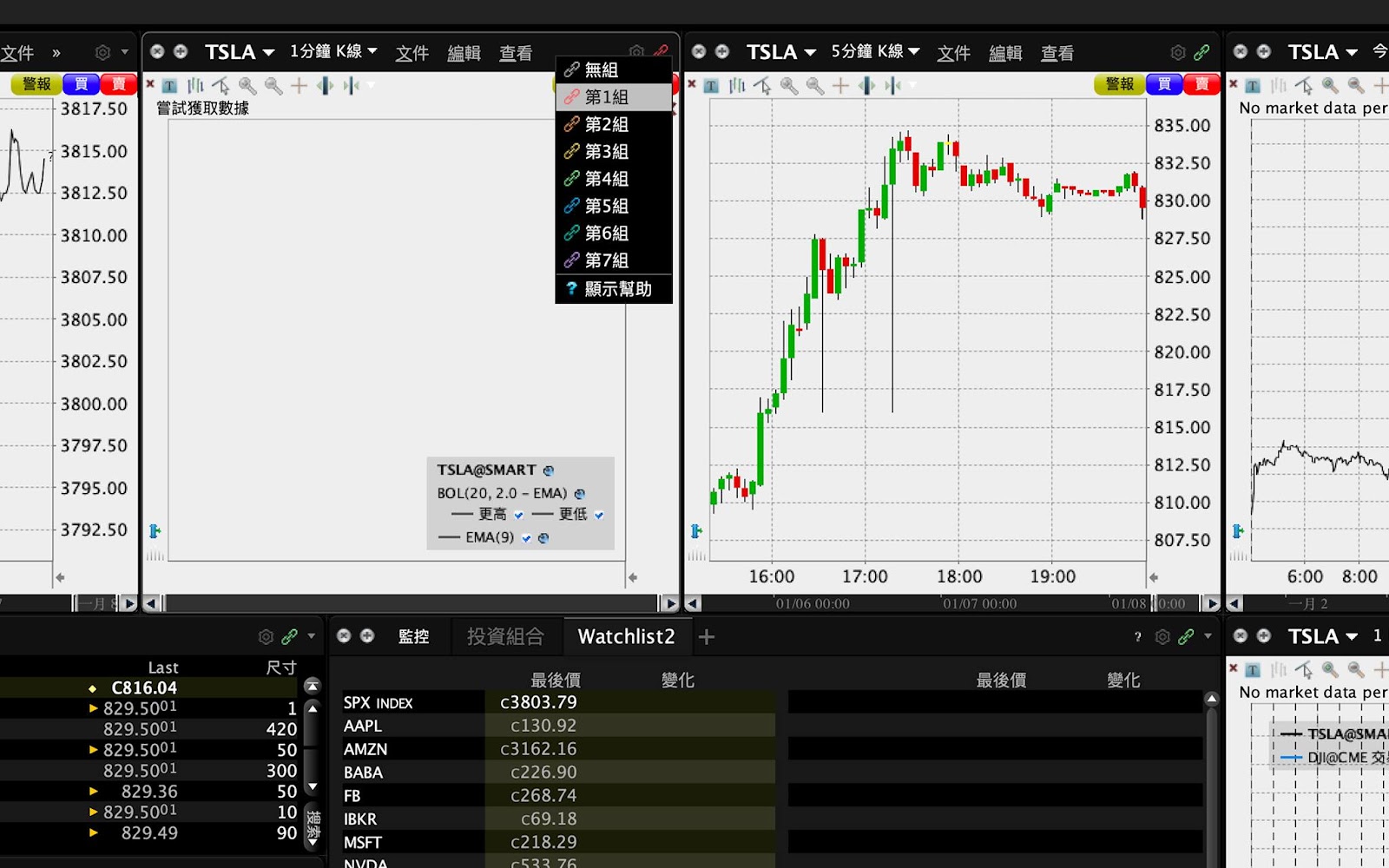1389x868 pixels.
Task: Open 文件 menu in 1-minute chart
Action: [x=412, y=53]
